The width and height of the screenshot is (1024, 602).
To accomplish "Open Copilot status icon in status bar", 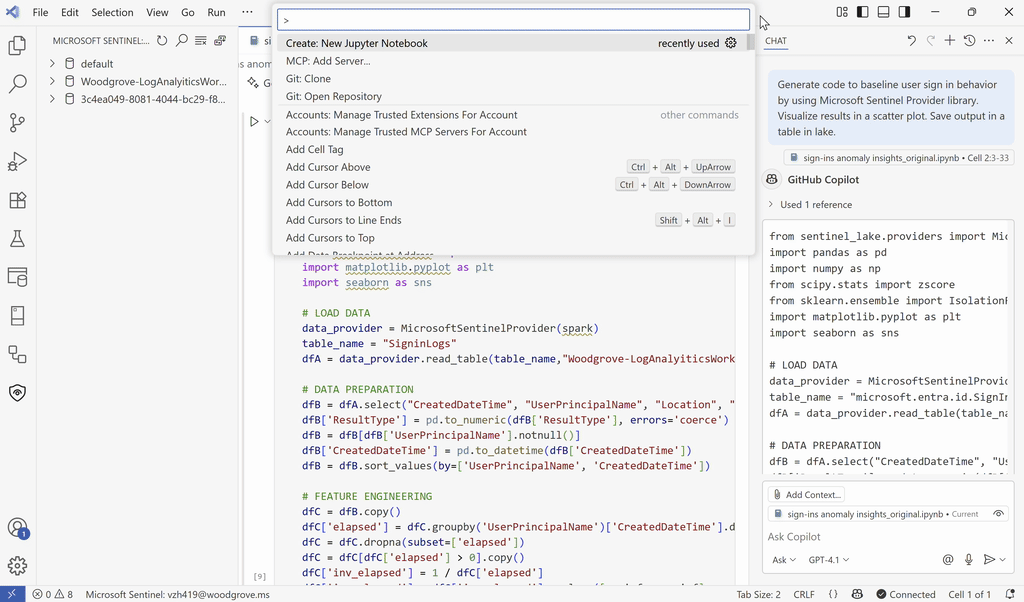I will pyautogui.click(x=857, y=594).
